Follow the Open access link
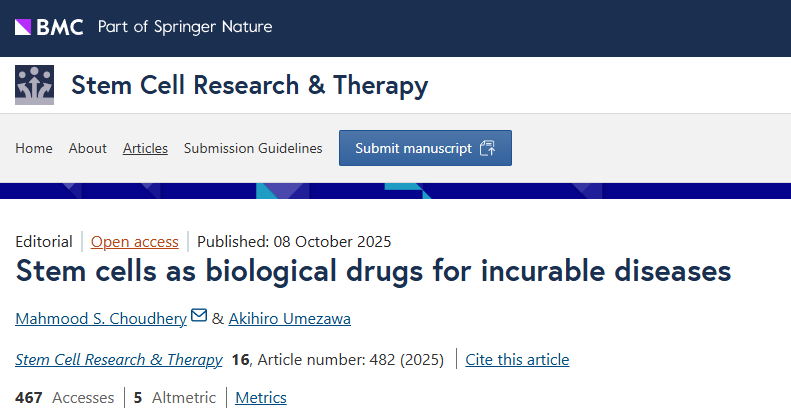791x414 pixels. tap(135, 241)
